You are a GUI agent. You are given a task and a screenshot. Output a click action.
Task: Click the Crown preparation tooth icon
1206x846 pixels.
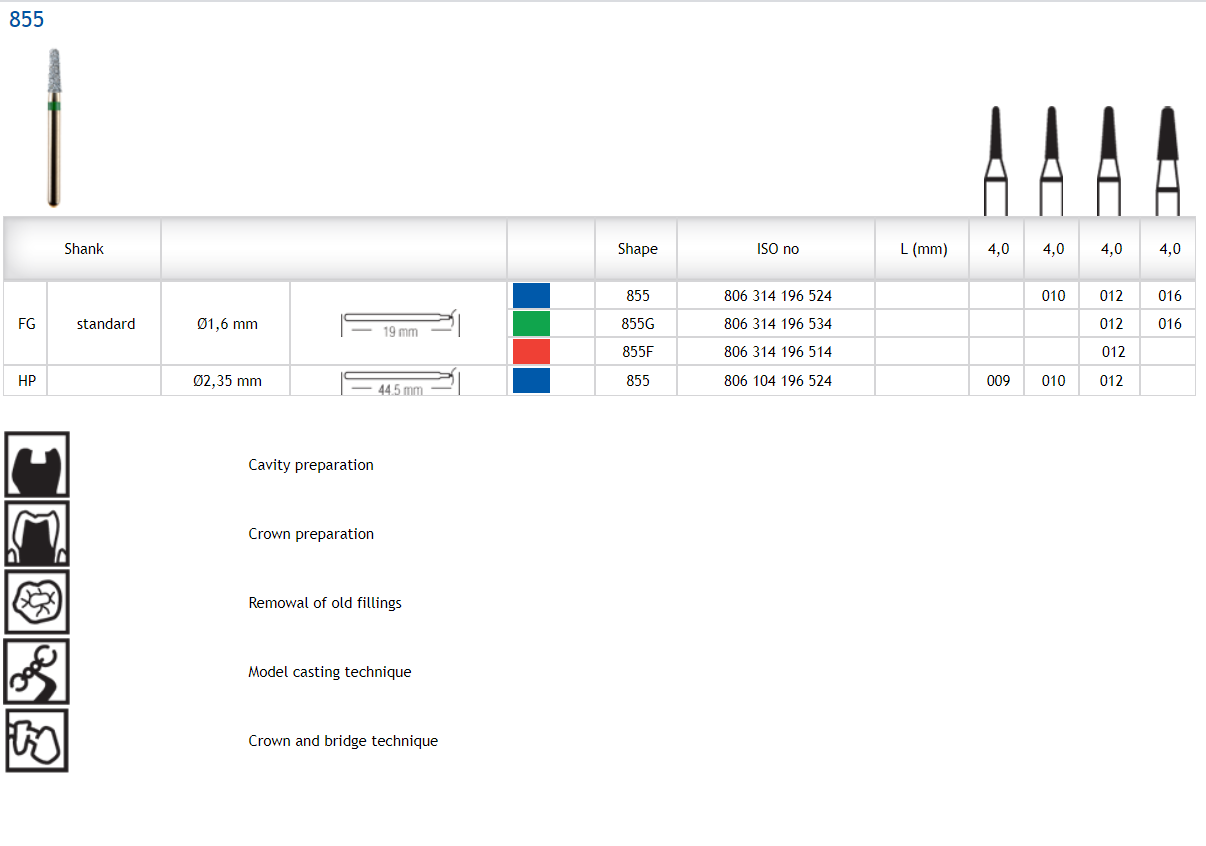[x=37, y=534]
